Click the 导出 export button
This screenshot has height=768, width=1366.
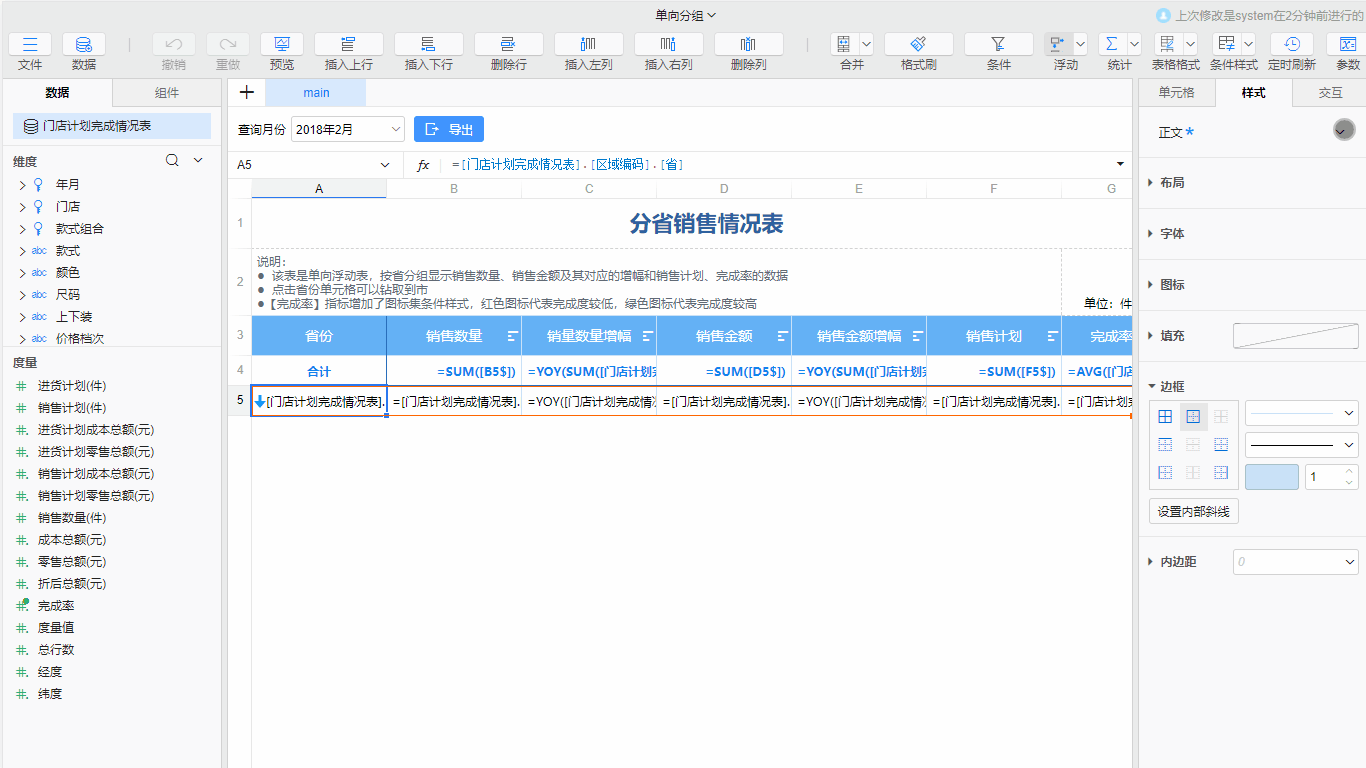click(449, 129)
